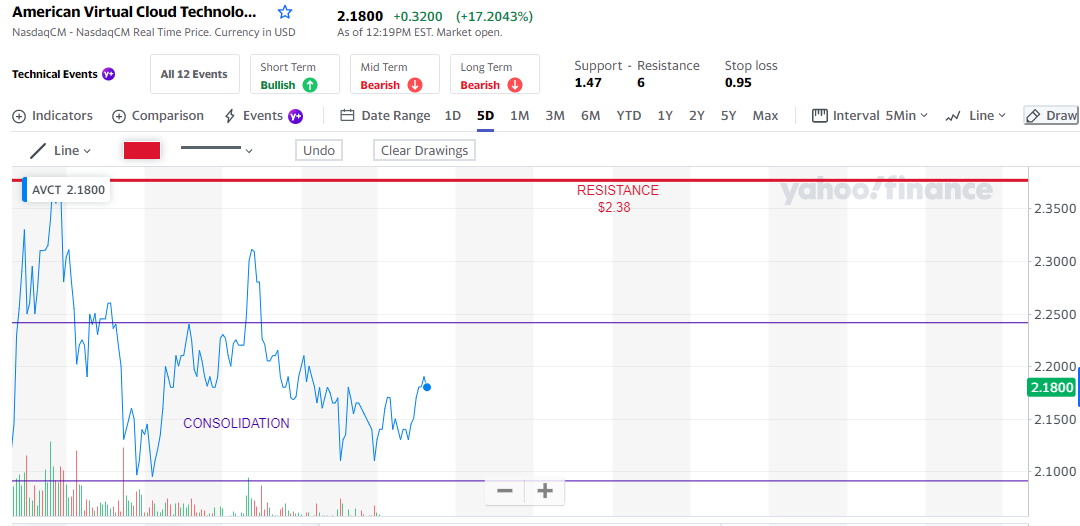
Task: Open the Indicators menu
Action: (x=52, y=116)
